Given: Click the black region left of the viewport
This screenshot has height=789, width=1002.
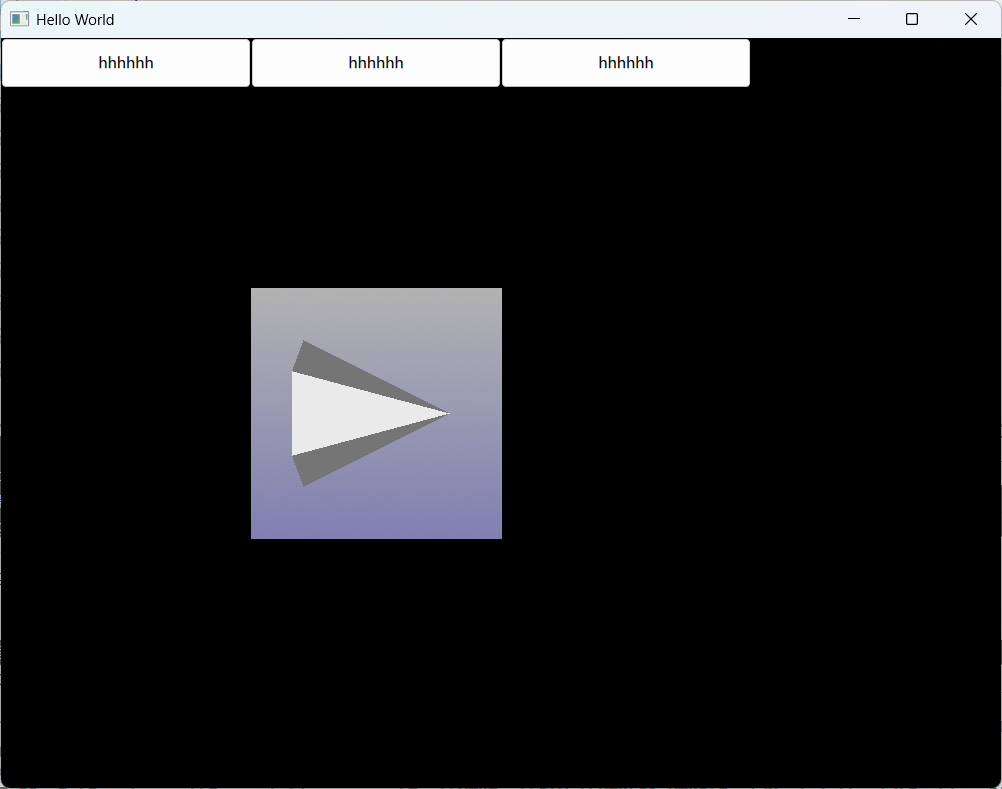Looking at the screenshot, I should [x=120, y=413].
